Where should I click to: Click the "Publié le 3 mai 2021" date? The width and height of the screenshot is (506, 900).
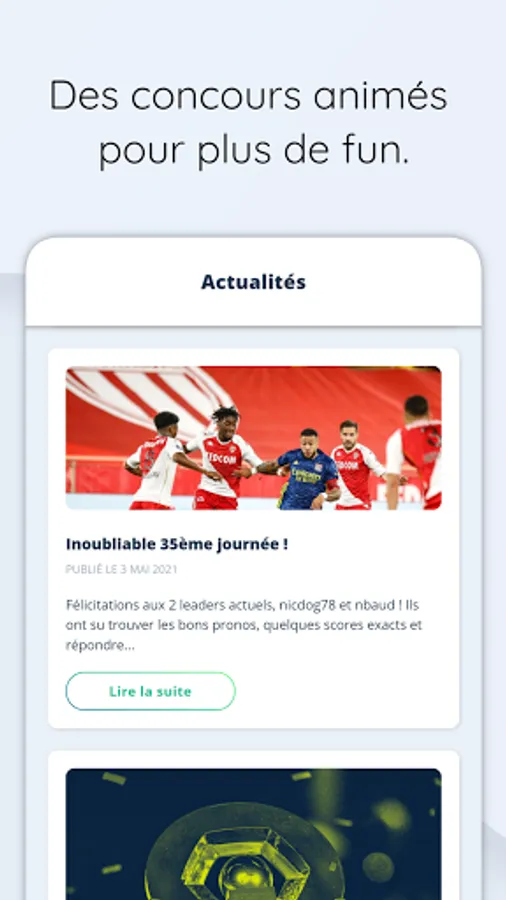pos(121,569)
